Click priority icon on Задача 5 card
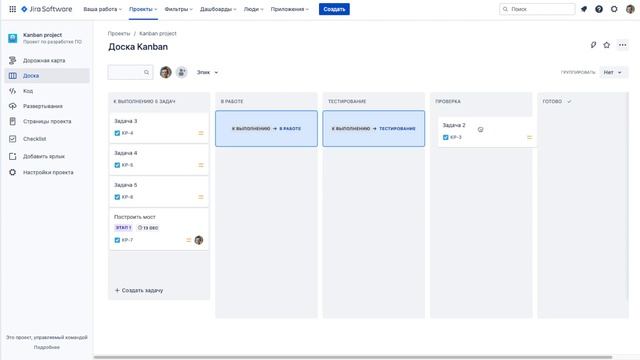Screen dimensions: 640x360 click(201, 197)
